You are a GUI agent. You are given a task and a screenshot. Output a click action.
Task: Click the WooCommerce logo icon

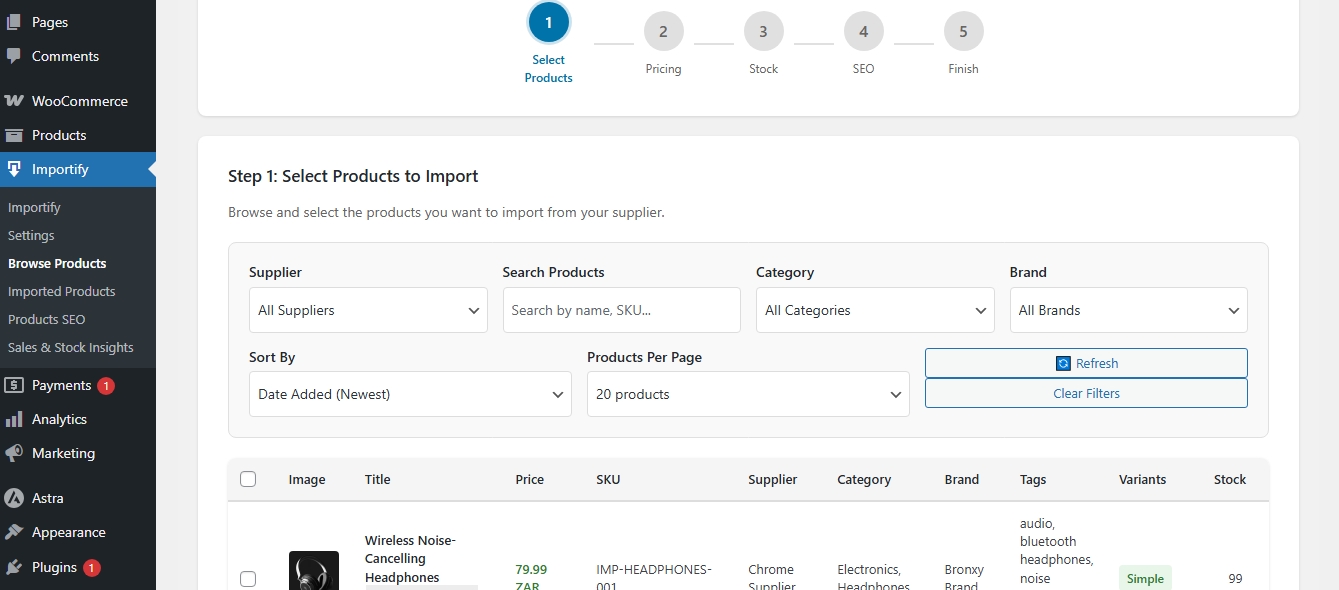[x=14, y=101]
